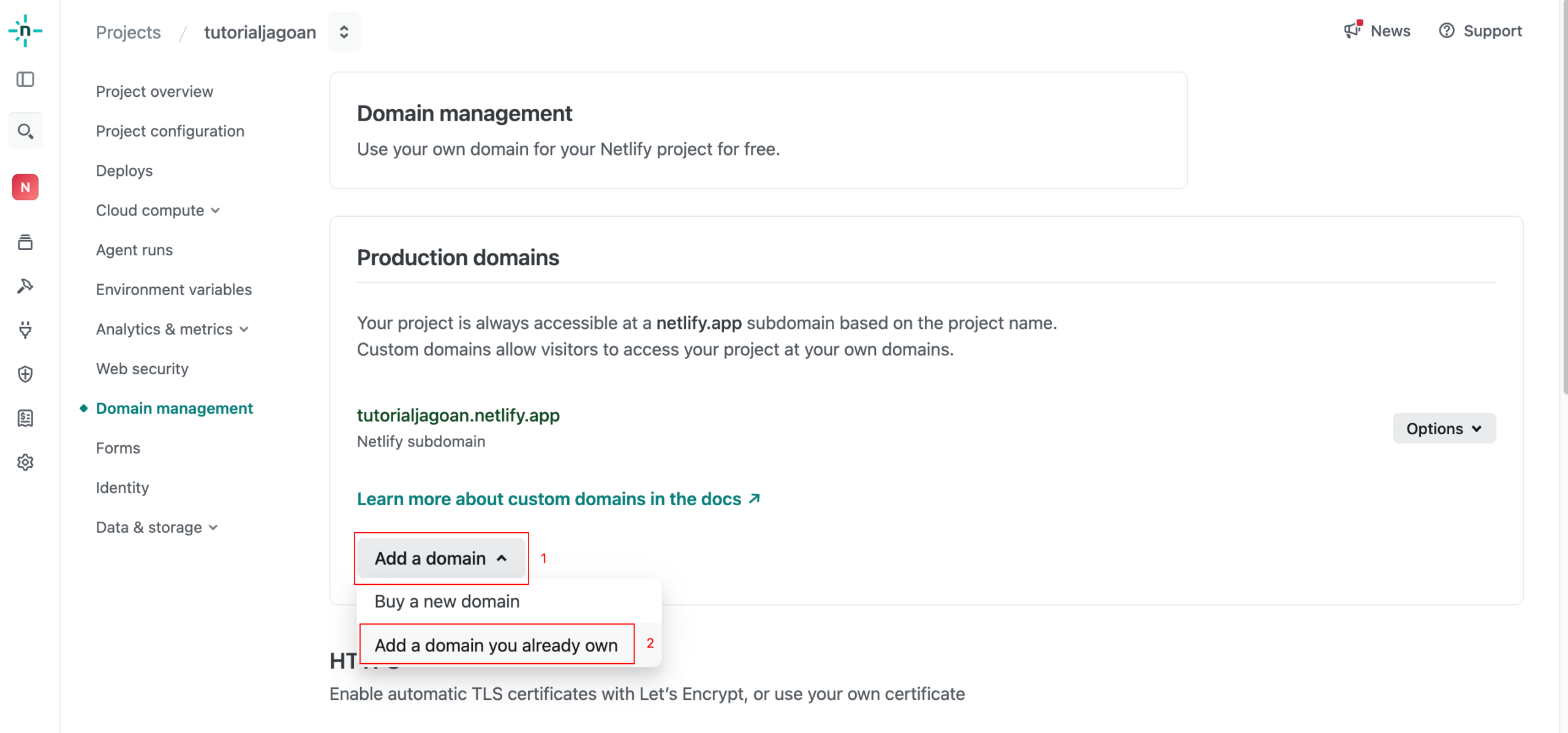Screen dimensions: 1568x733
Task: Open the shield security icon
Action: point(25,374)
